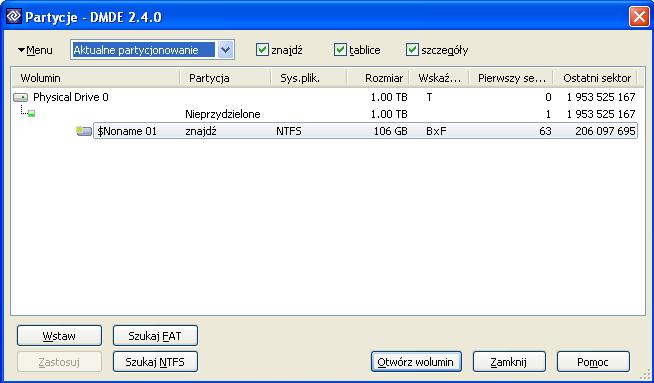Open the partitioning combo box arrow
Screen dimensions: 654x383
[226, 50]
